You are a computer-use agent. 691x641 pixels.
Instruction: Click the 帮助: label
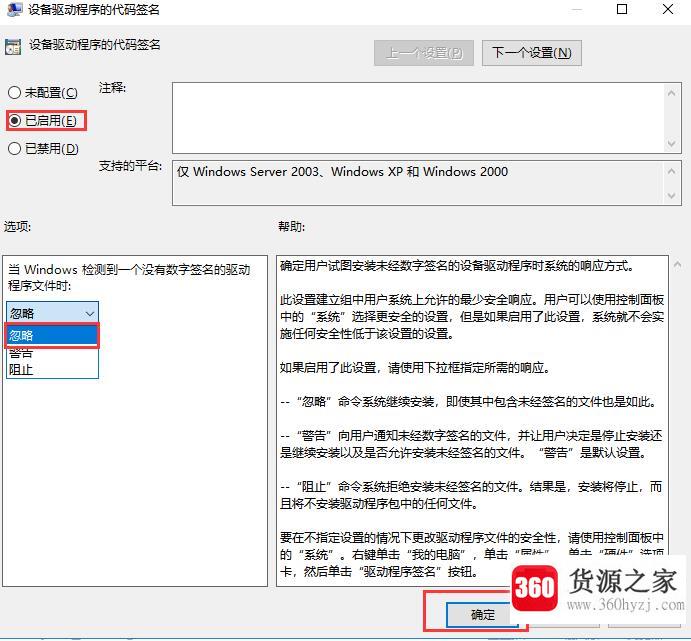(291, 226)
